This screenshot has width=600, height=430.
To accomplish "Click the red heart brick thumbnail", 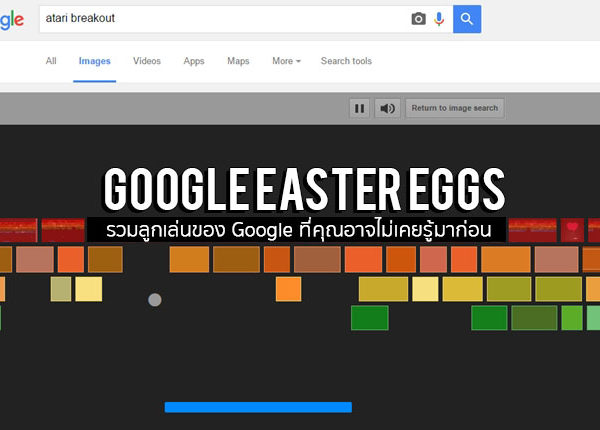I will point(572,229).
